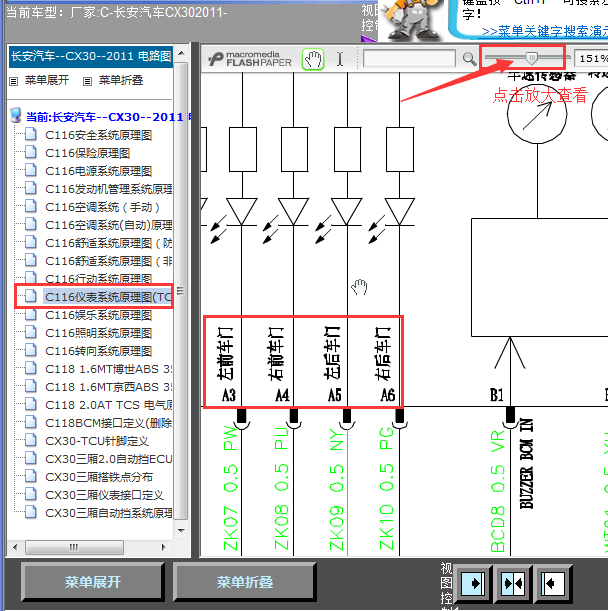
Task: Open C116转向系统原理图
Action: 98,351
